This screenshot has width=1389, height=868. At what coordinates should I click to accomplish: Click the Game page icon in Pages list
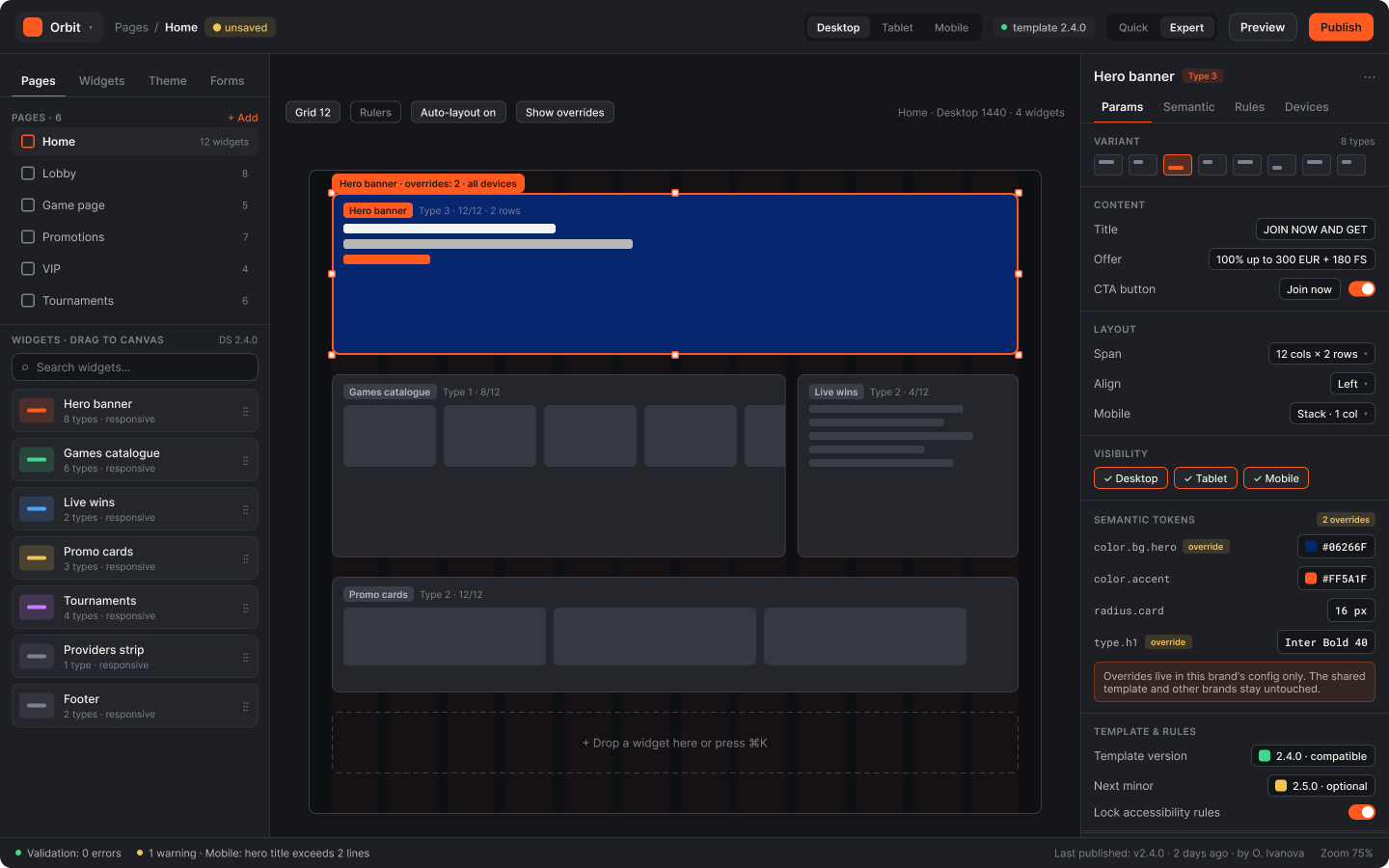point(28,205)
